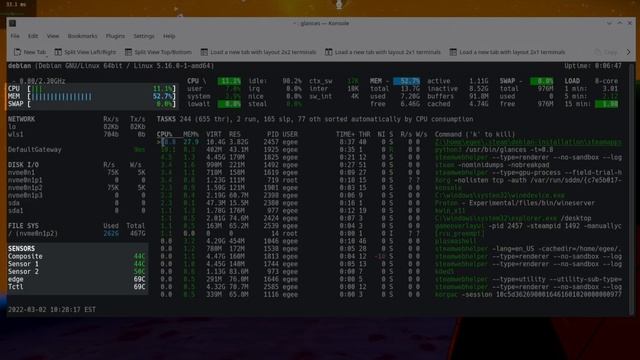Click the FILE SYS section header
This screenshot has height=360, width=640.
point(23,226)
